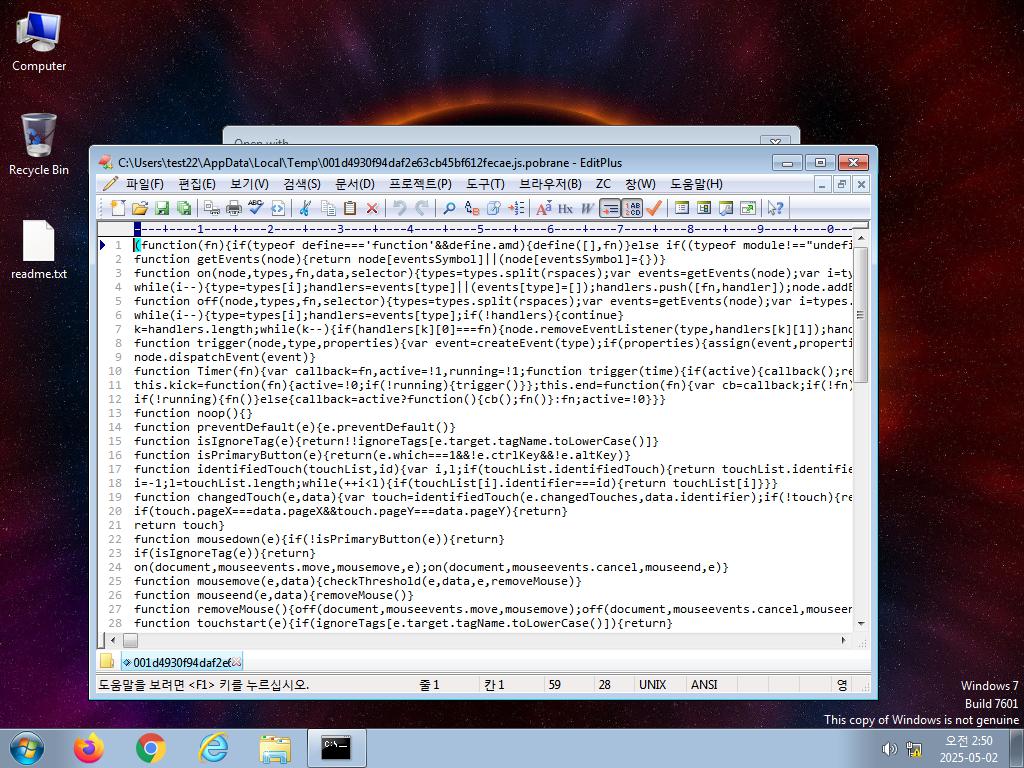Open the 브라우저(B) menu
This screenshot has height=768, width=1024.
(550, 184)
